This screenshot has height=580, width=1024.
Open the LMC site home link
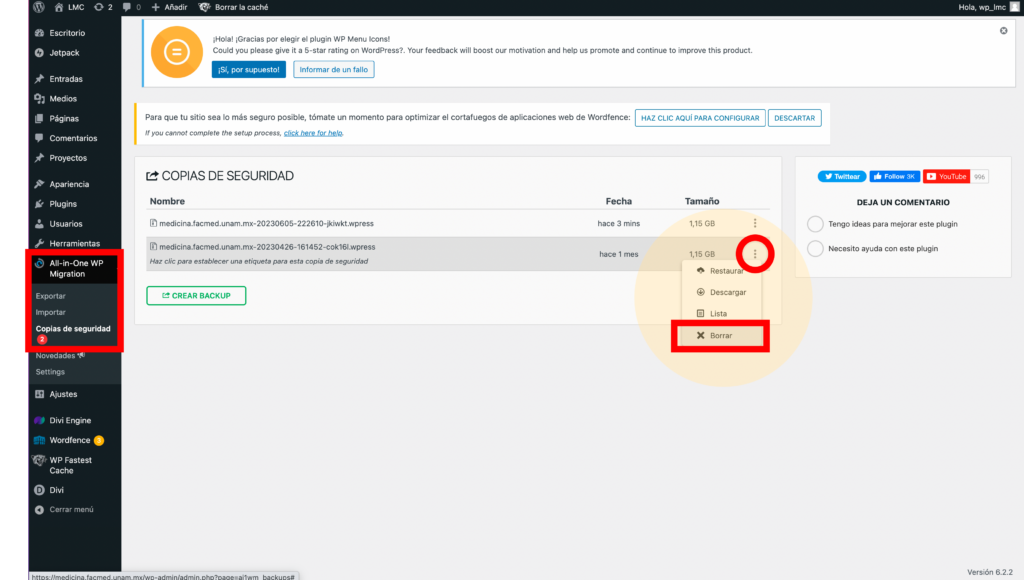tap(69, 7)
